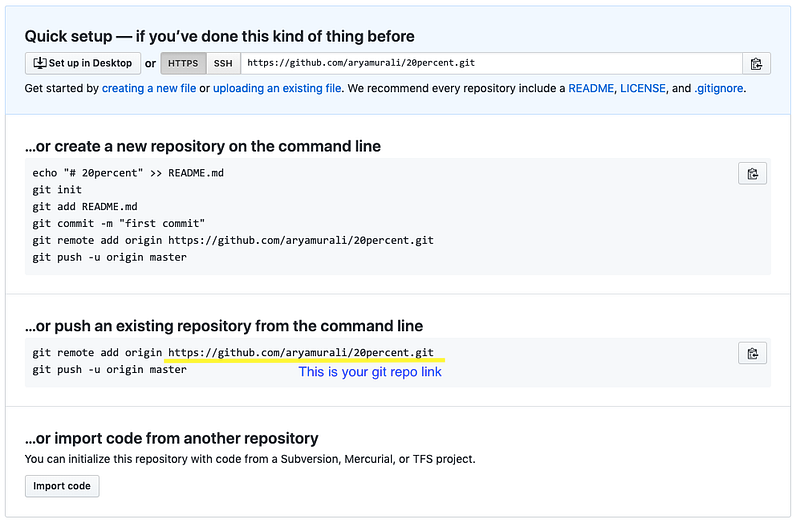Click the 'git init' command line
Image resolution: width=800 pixels, height=527 pixels.
tap(57, 190)
